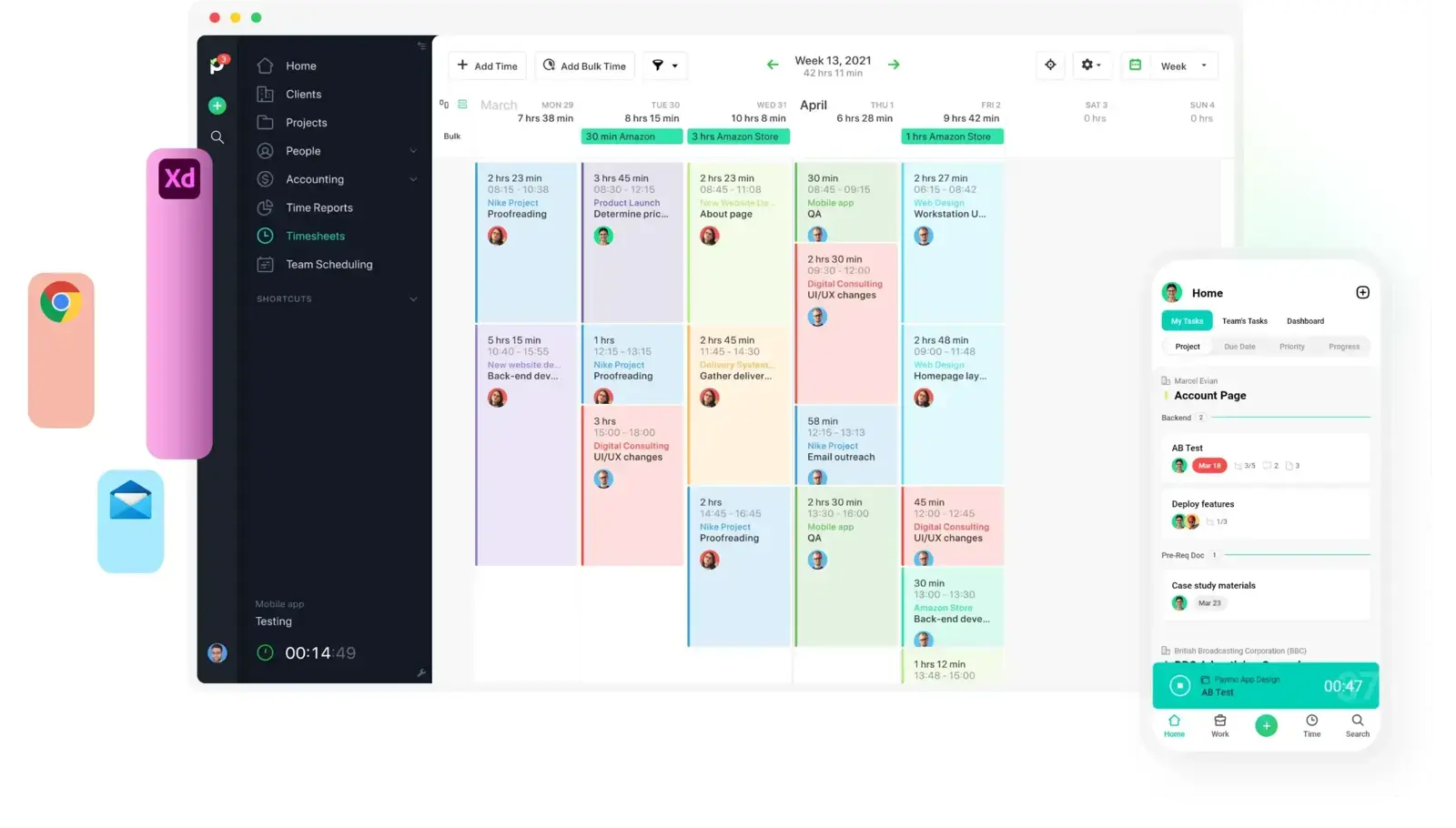Image resolution: width=1456 pixels, height=828 pixels.
Task: Toggle the list view icon near March
Action: click(x=461, y=104)
